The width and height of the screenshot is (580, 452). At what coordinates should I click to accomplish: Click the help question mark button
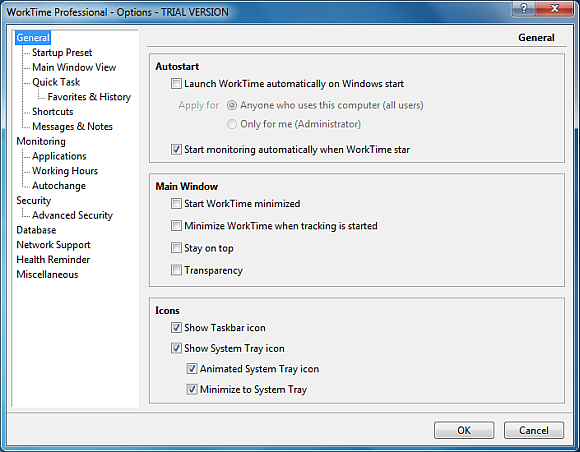pyautogui.click(x=524, y=8)
